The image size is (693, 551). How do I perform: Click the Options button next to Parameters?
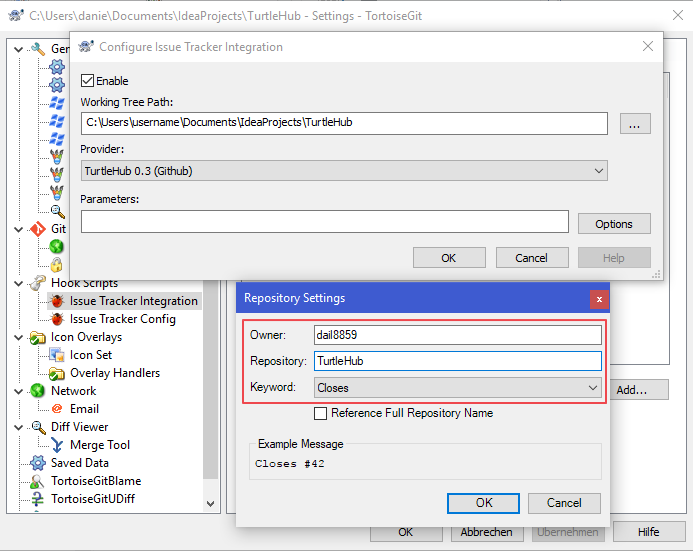(614, 224)
